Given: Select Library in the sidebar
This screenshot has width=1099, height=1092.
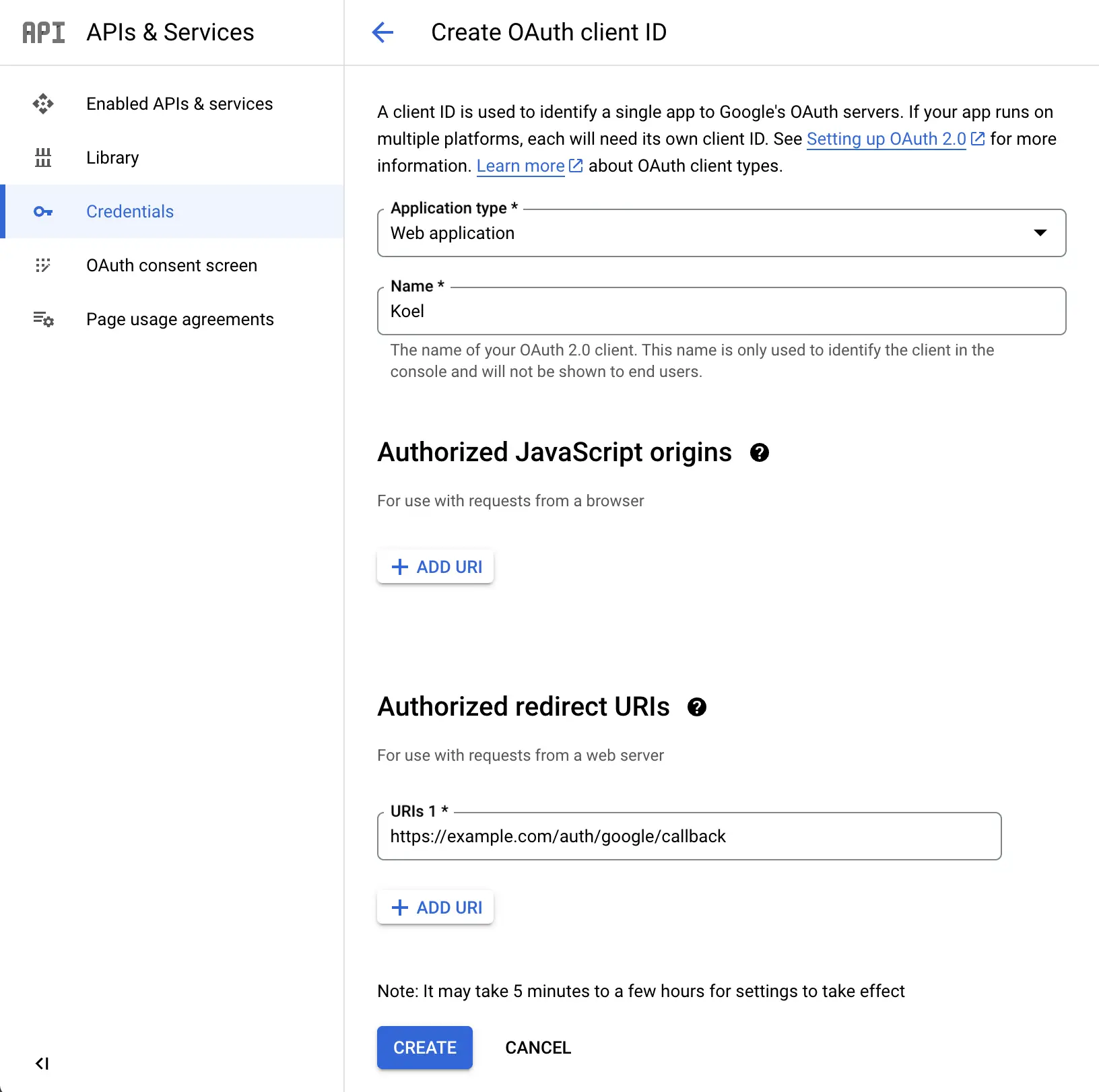Looking at the screenshot, I should click(112, 158).
